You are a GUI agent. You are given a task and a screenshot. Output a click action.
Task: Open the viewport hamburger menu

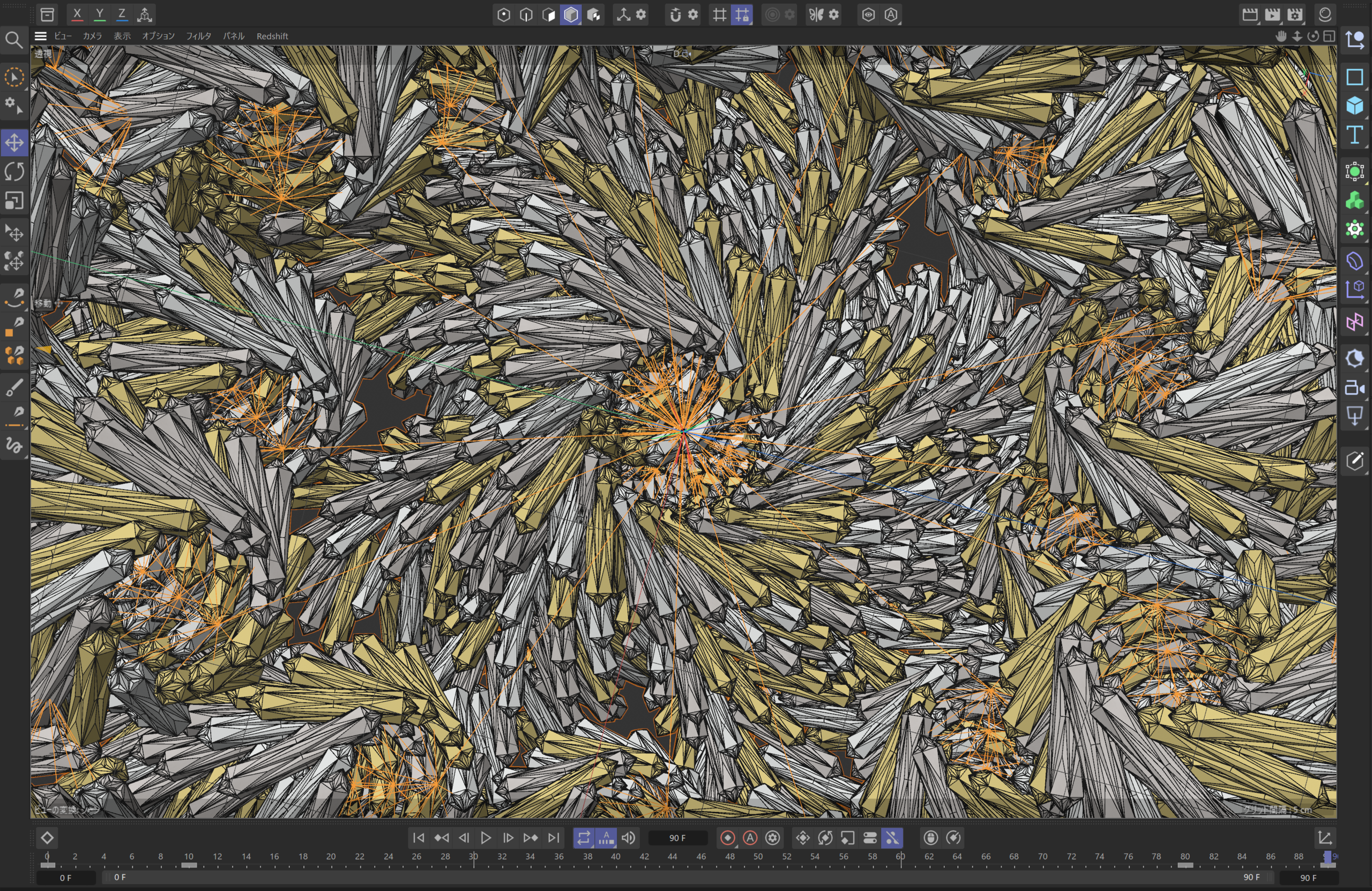coord(40,36)
